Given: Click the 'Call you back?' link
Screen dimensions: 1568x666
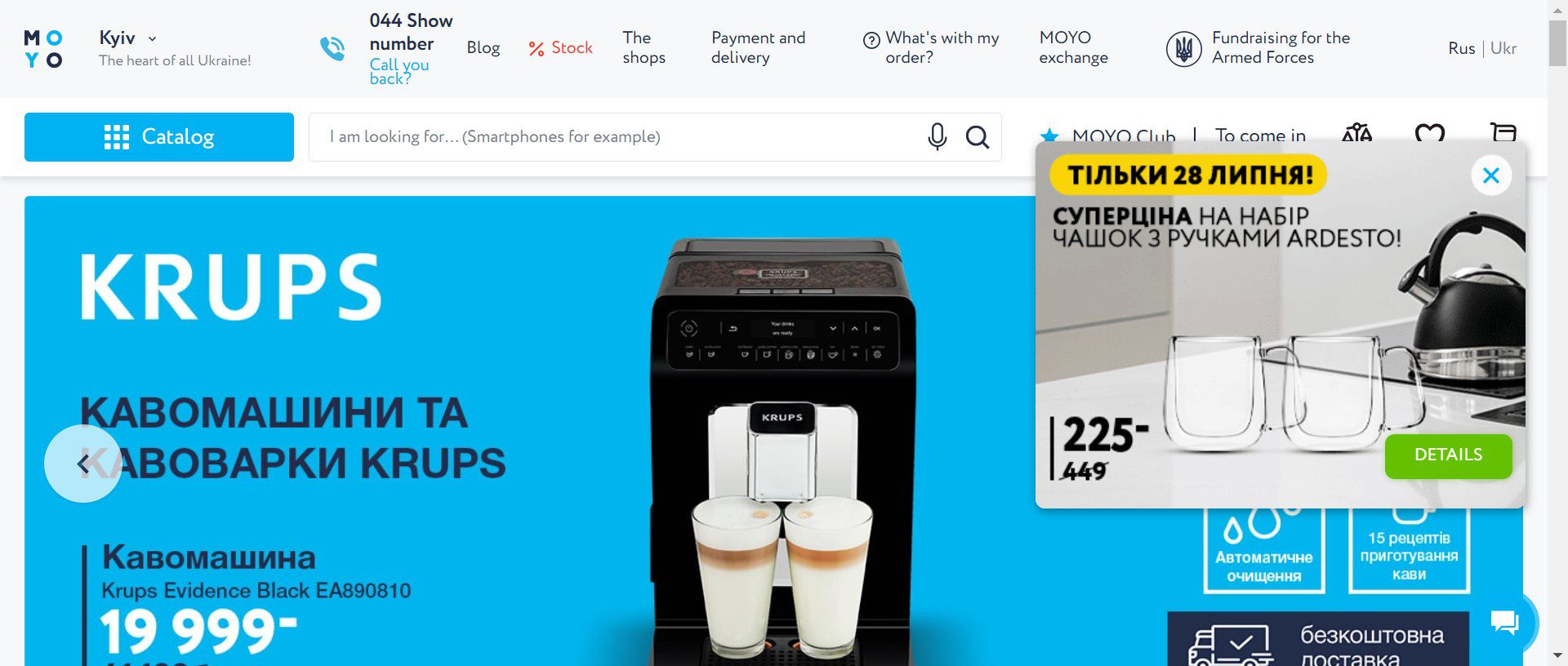Looking at the screenshot, I should pyautogui.click(x=399, y=71).
